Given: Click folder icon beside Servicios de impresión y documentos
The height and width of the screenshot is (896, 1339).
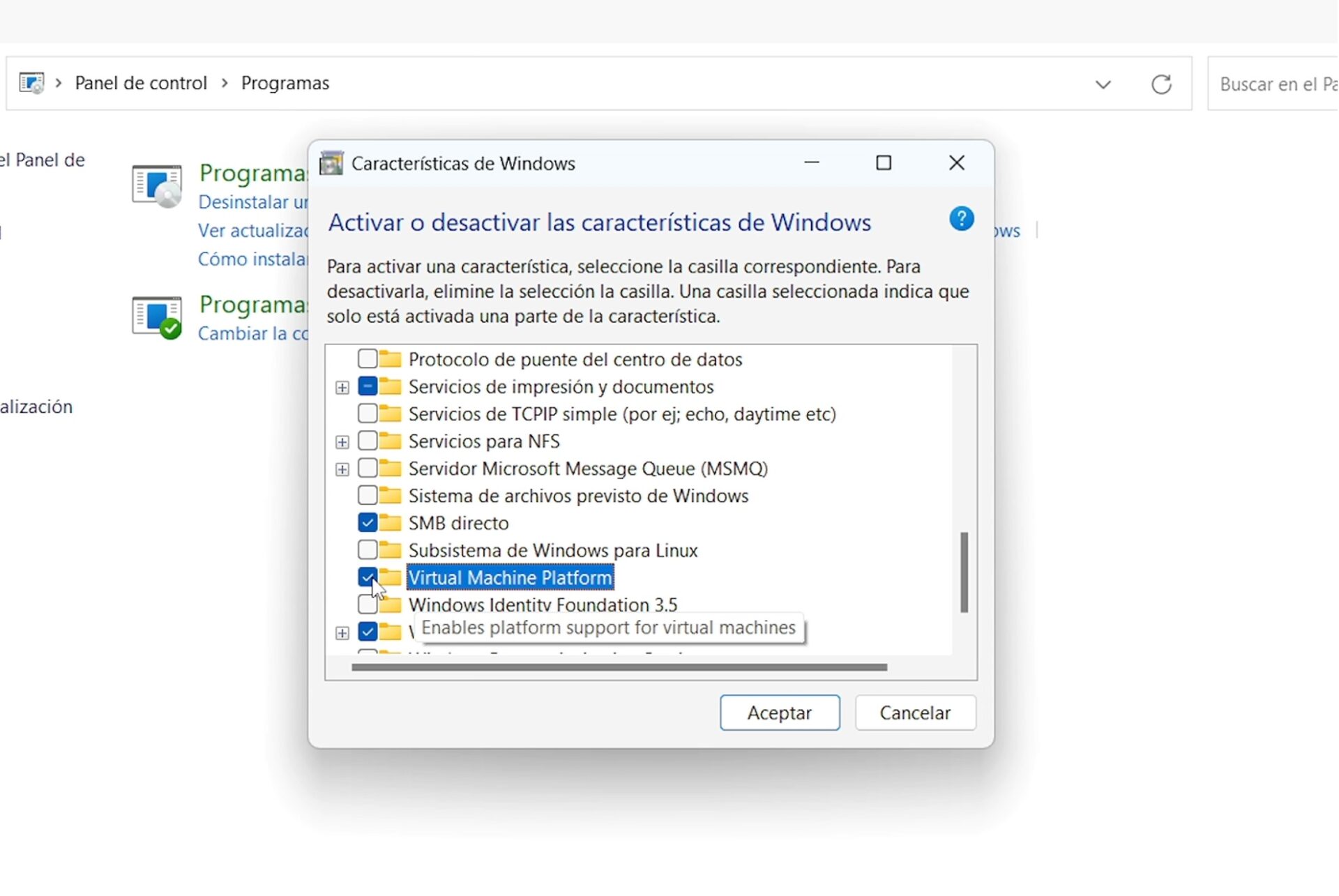Looking at the screenshot, I should (x=391, y=386).
